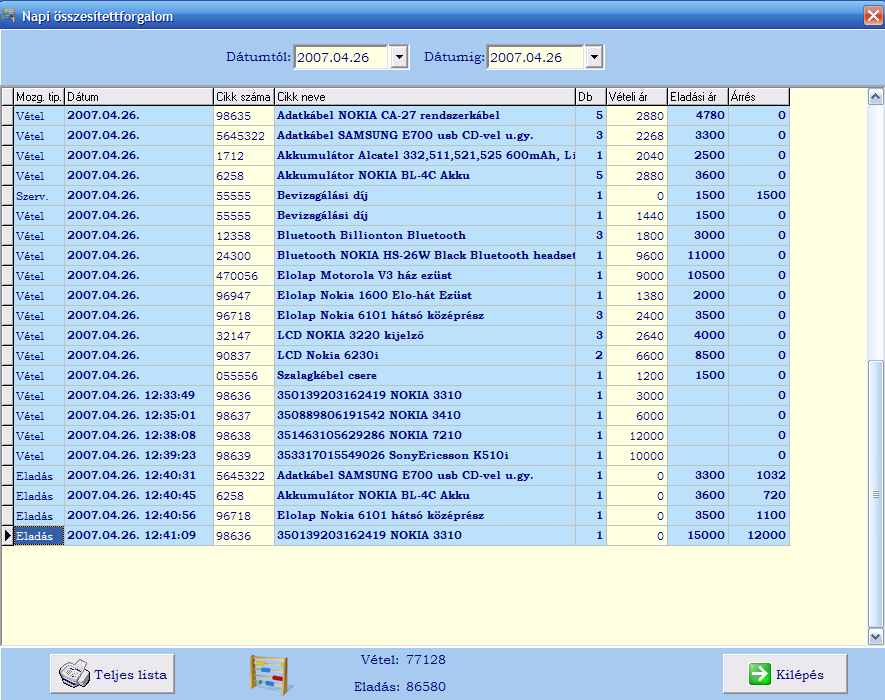Click row selector of Akkumulátor Alcatel row

7,156
